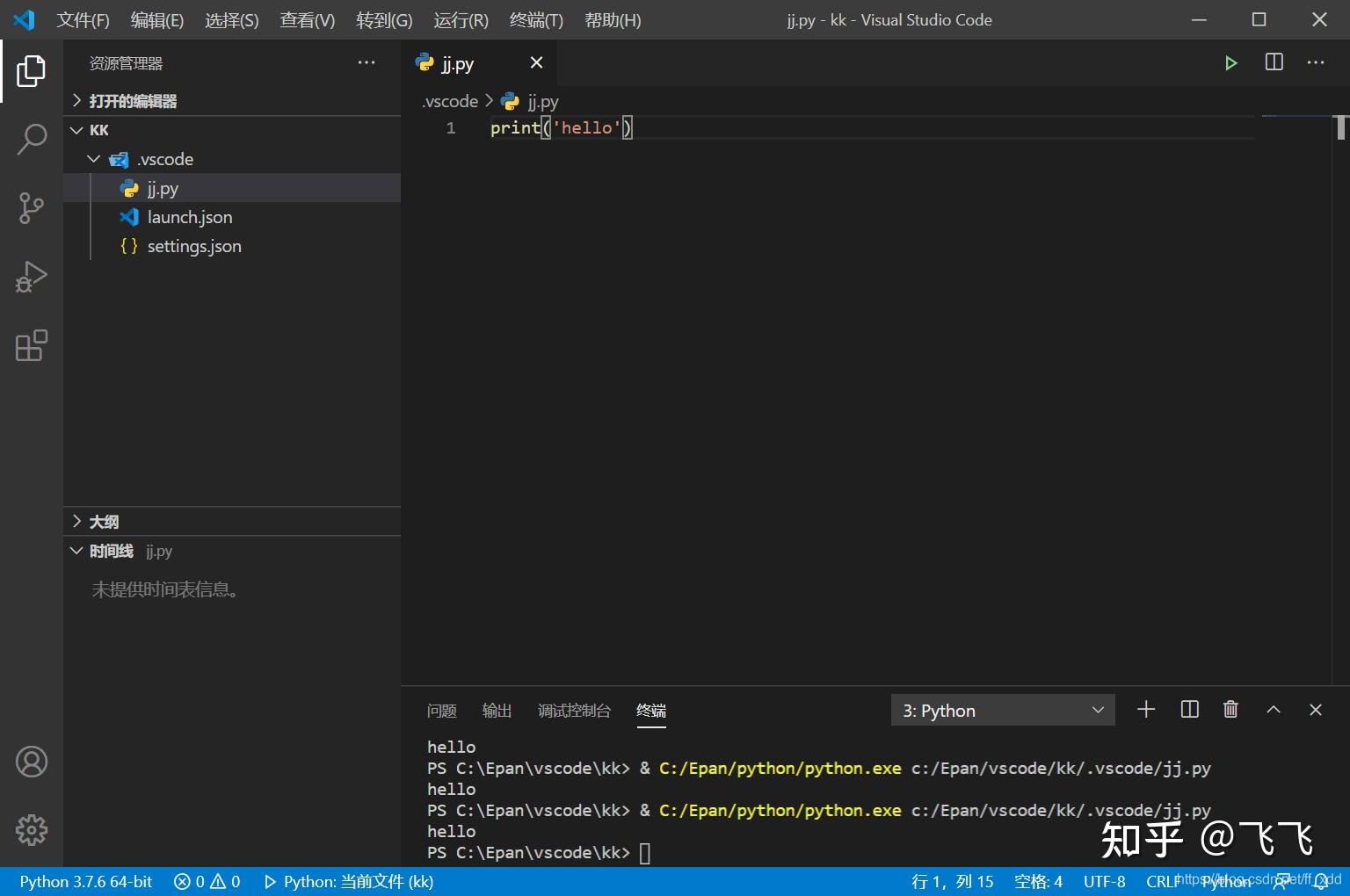Switch to the 输出 panel tab
Image resolution: width=1350 pixels, height=896 pixels.
tap(497, 710)
